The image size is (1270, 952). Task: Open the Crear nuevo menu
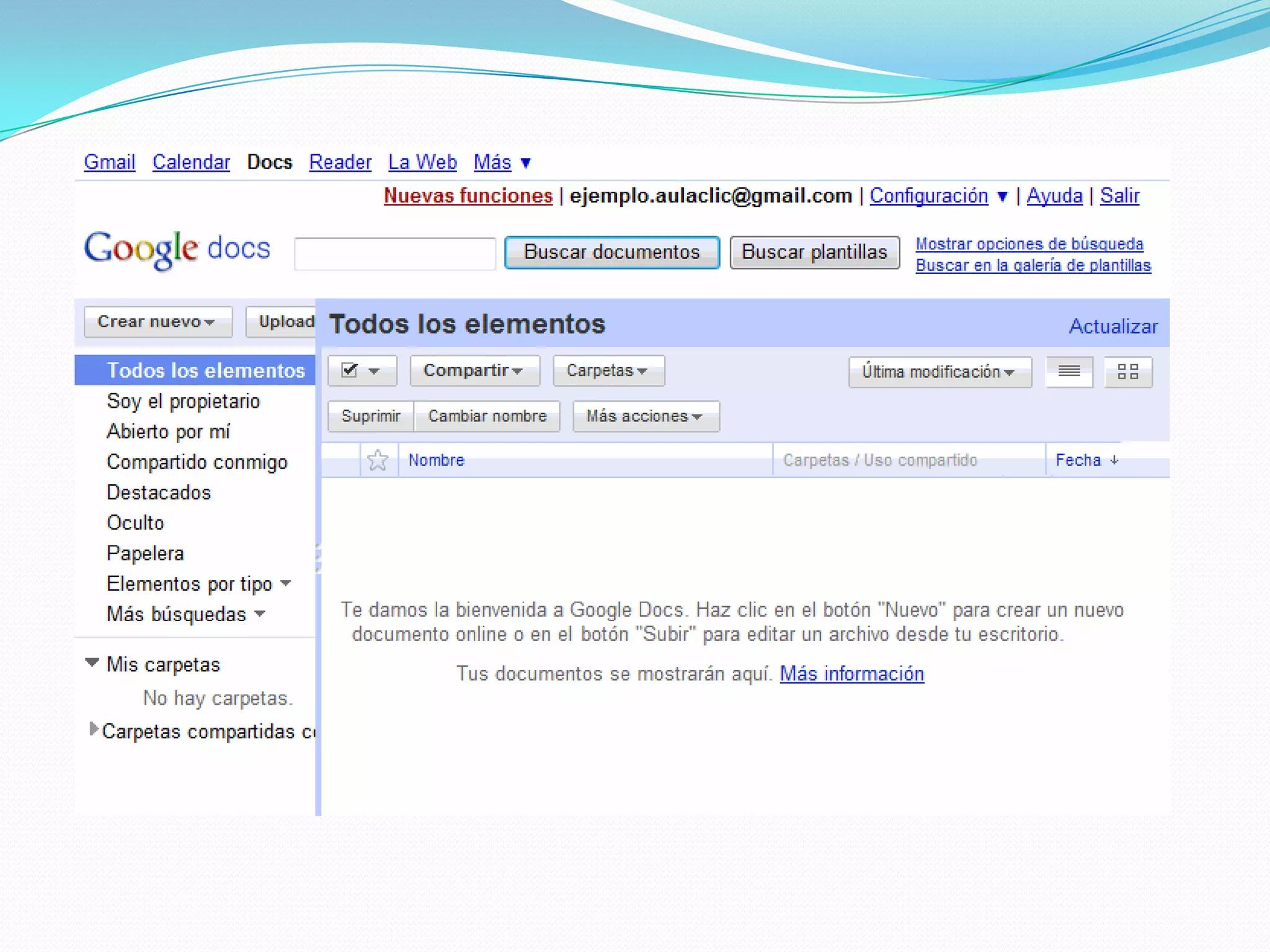coord(158,322)
